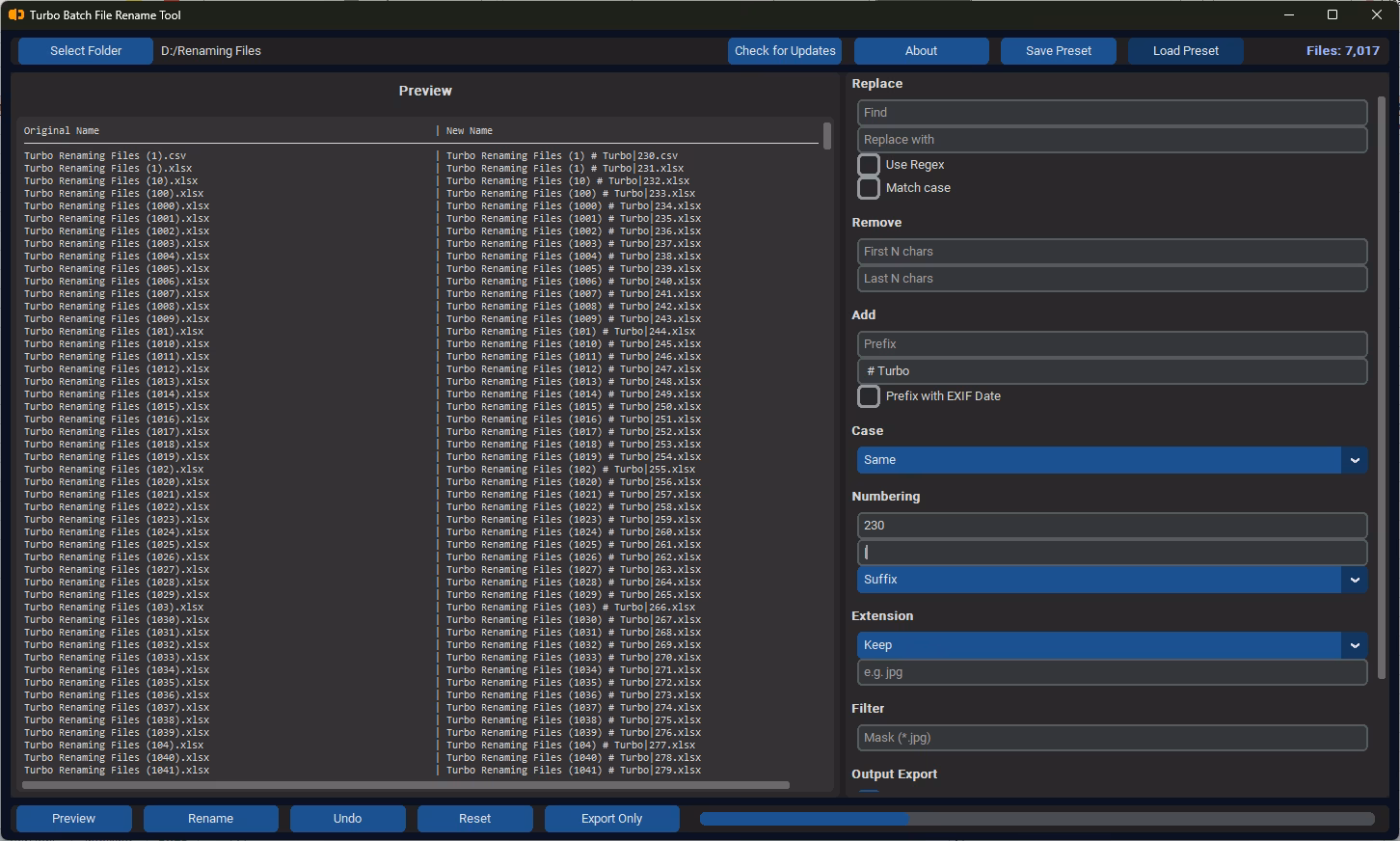1400x841 pixels.
Task: Click the Numbering section label
Action: (x=885, y=497)
